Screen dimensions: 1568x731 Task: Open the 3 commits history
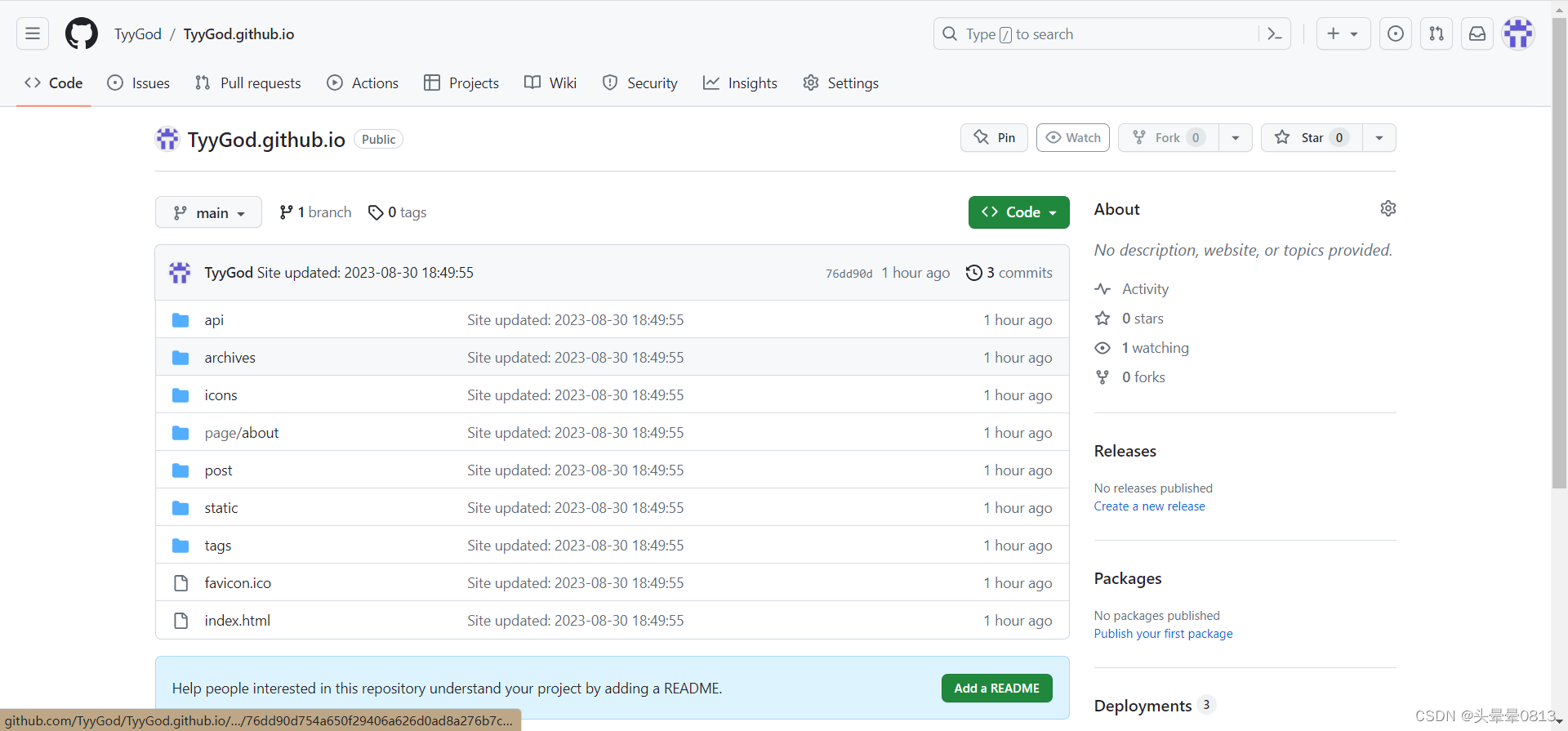pos(1009,273)
